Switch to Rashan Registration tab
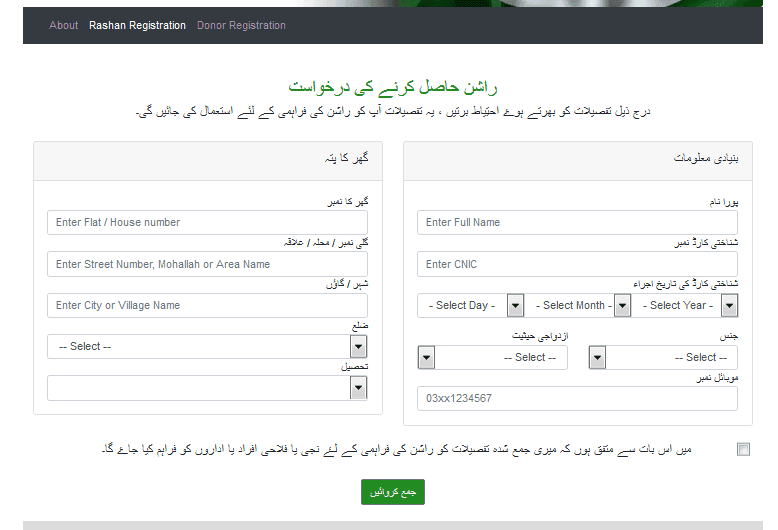The height and width of the screenshot is (530, 778). [137, 25]
